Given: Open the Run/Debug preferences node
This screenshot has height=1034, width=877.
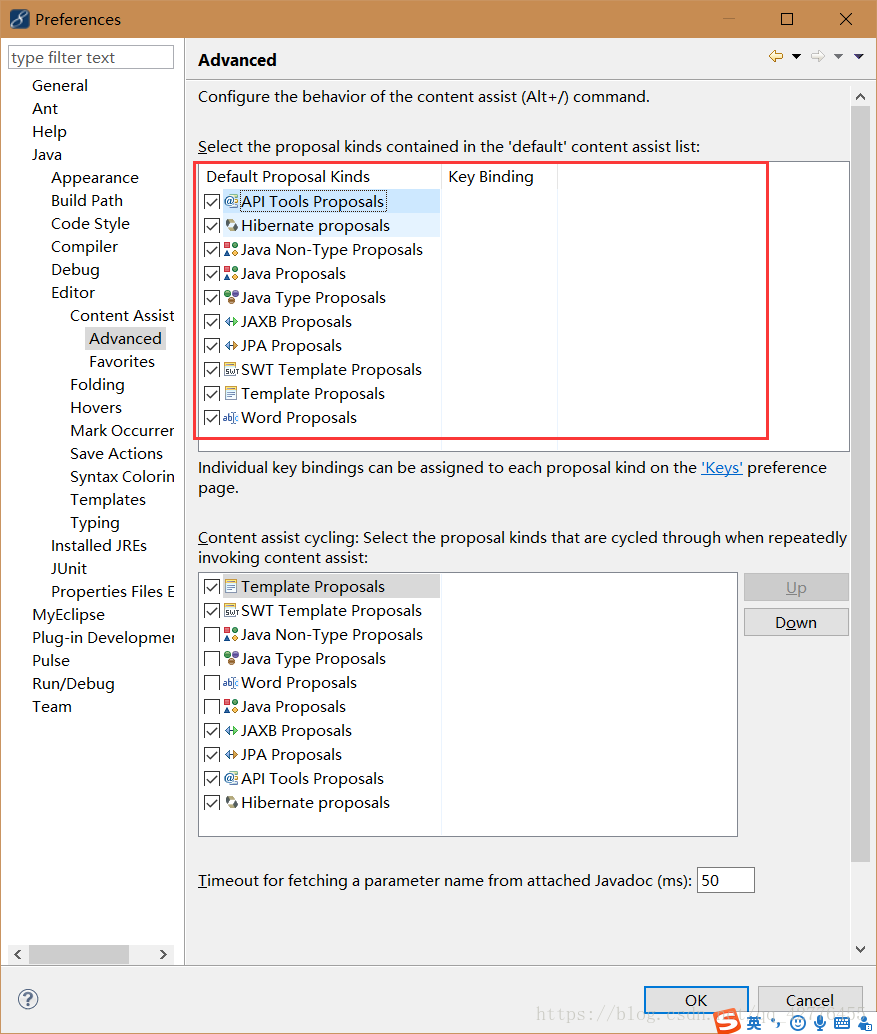Looking at the screenshot, I should point(73,684).
